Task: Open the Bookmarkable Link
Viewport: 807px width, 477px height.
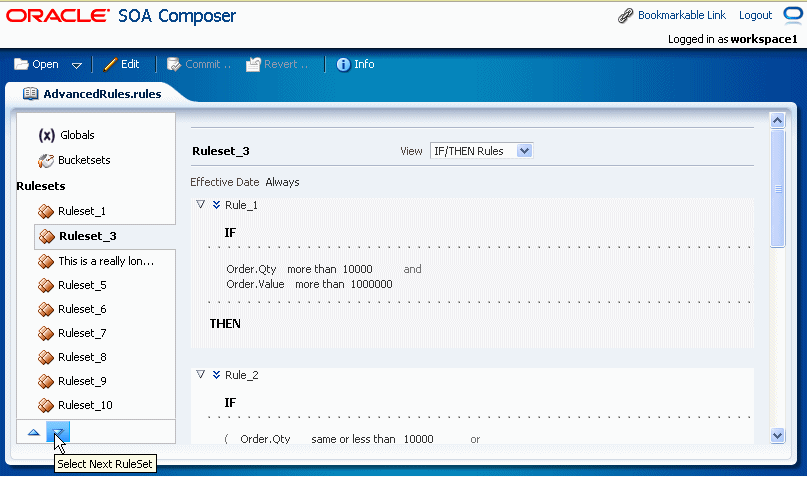Action: click(x=681, y=15)
